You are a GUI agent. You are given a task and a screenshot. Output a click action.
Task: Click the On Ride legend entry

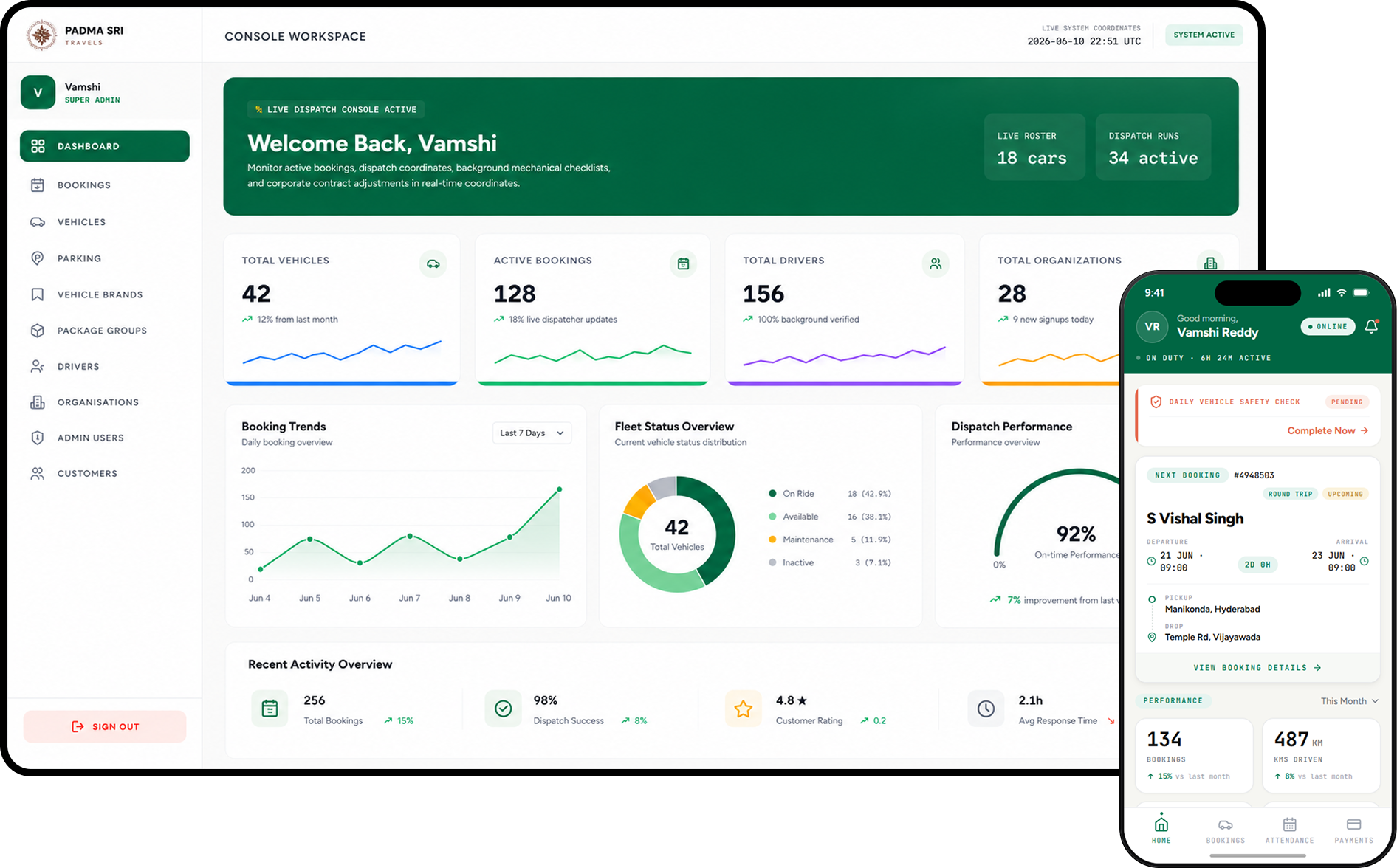coord(830,494)
